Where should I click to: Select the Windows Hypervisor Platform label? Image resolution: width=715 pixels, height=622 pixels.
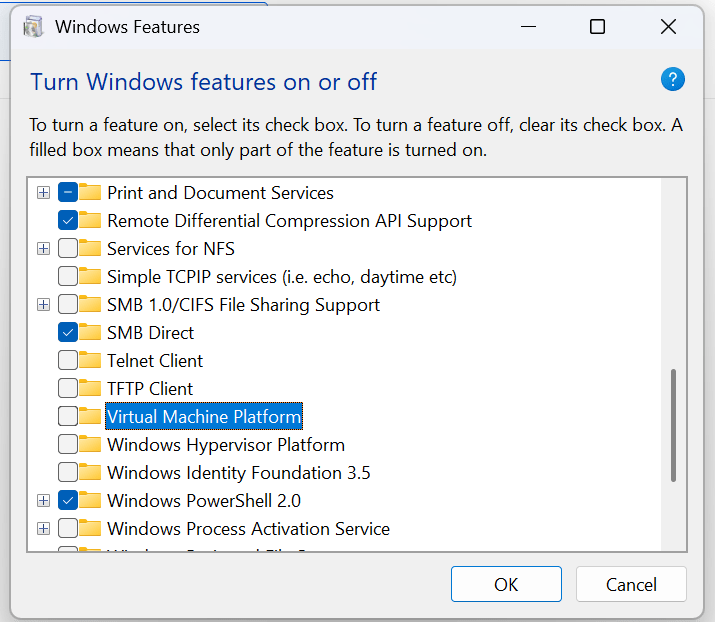[226, 445]
